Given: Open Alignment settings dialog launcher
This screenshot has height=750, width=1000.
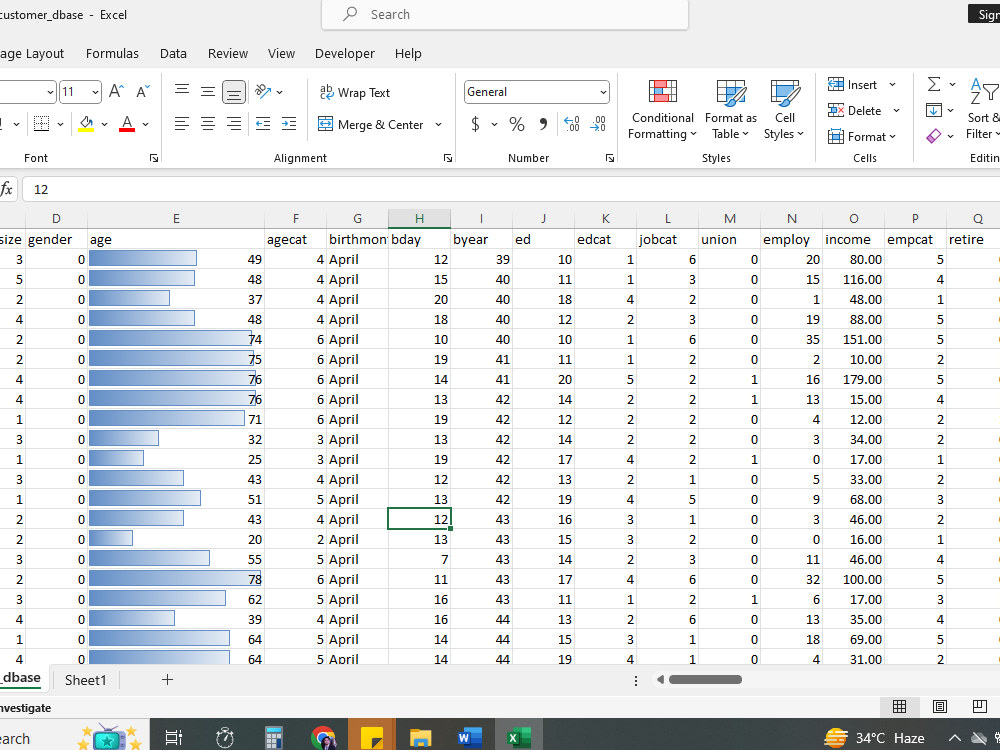Looking at the screenshot, I should point(448,158).
